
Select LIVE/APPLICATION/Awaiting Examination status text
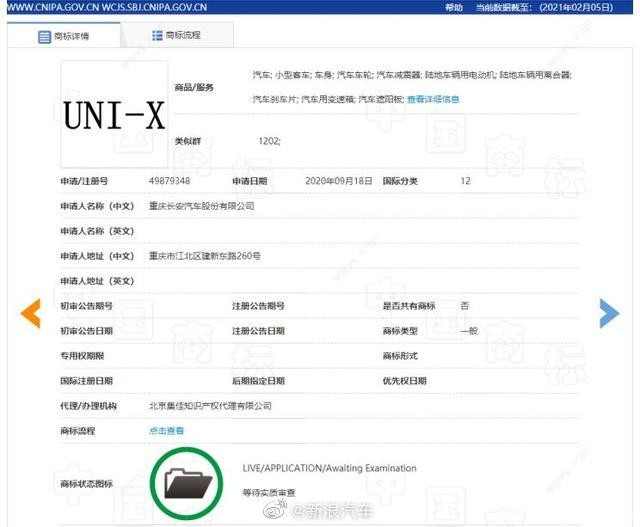pyautogui.click(x=329, y=468)
